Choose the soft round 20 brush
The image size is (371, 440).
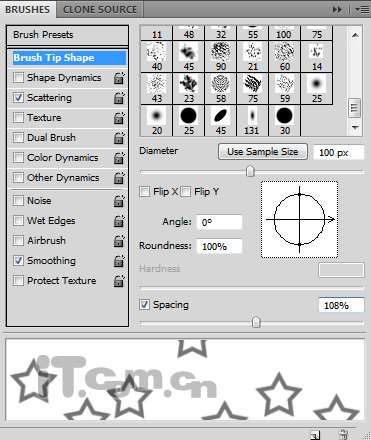(x=157, y=121)
